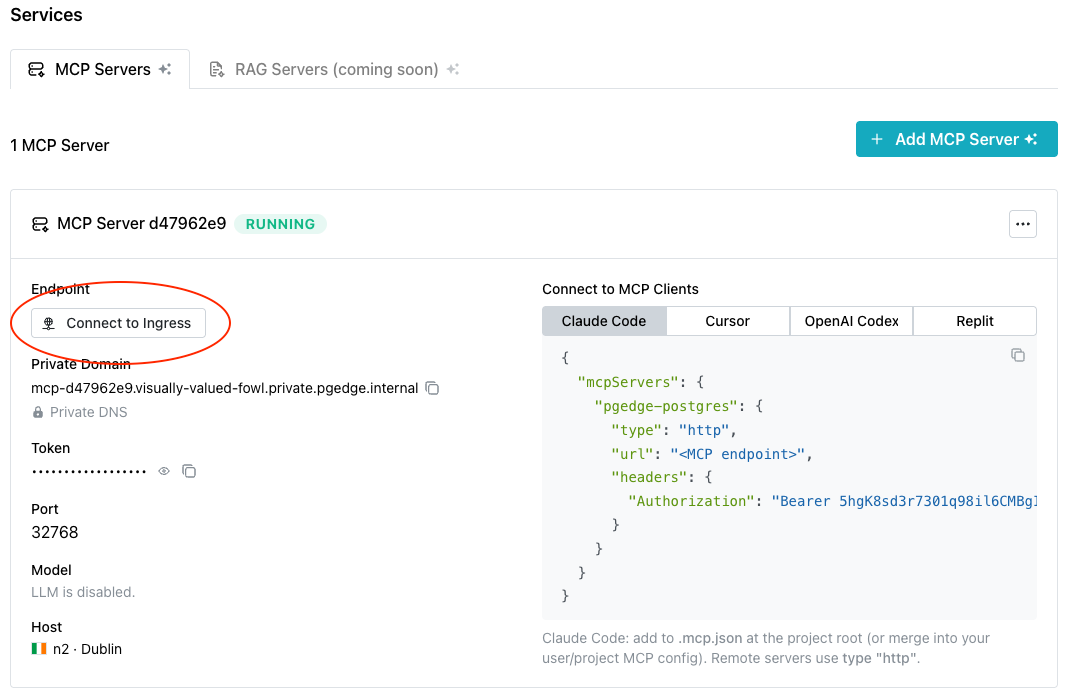Open the RAG Servers (coming soon) tab
Screen dimensions: 1069x699
point(334,69)
